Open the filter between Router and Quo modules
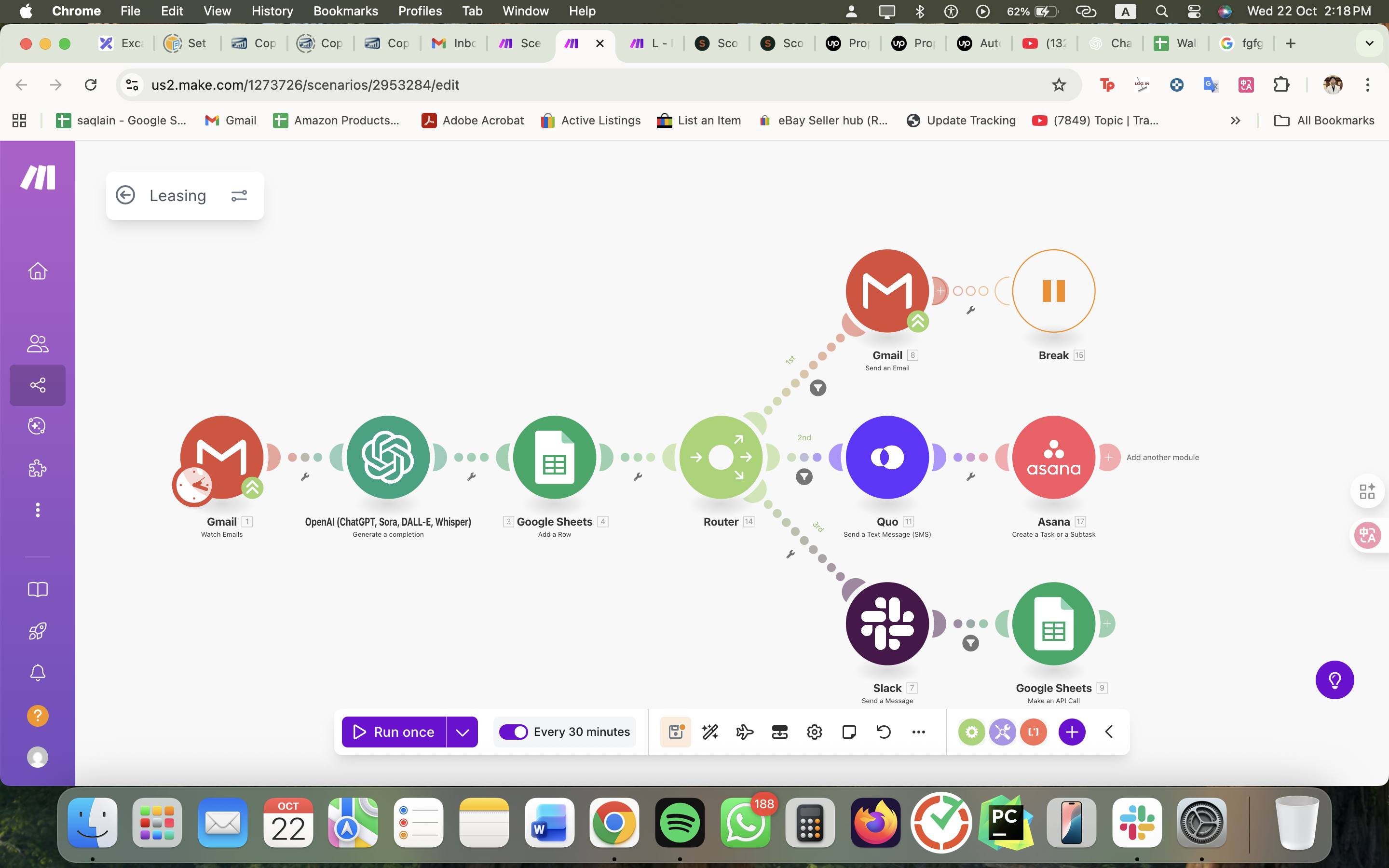This screenshot has width=1389, height=868. click(x=804, y=476)
